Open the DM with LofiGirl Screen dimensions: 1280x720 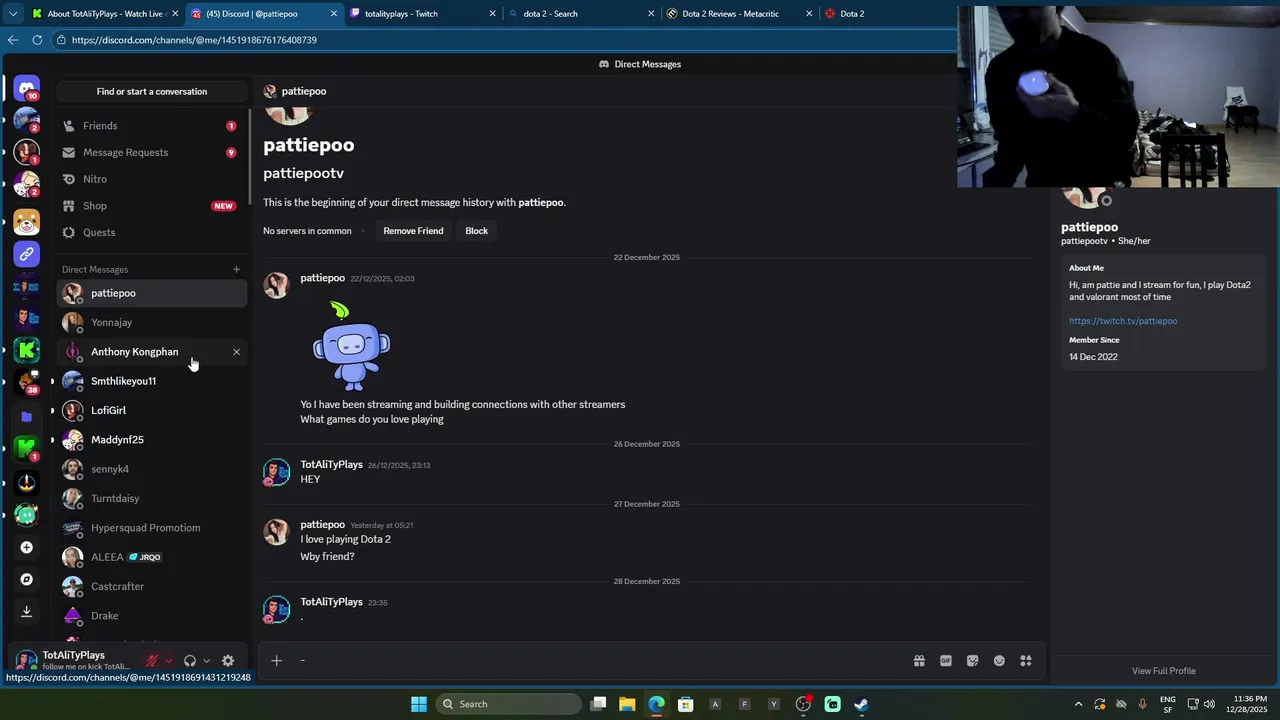coord(151,410)
